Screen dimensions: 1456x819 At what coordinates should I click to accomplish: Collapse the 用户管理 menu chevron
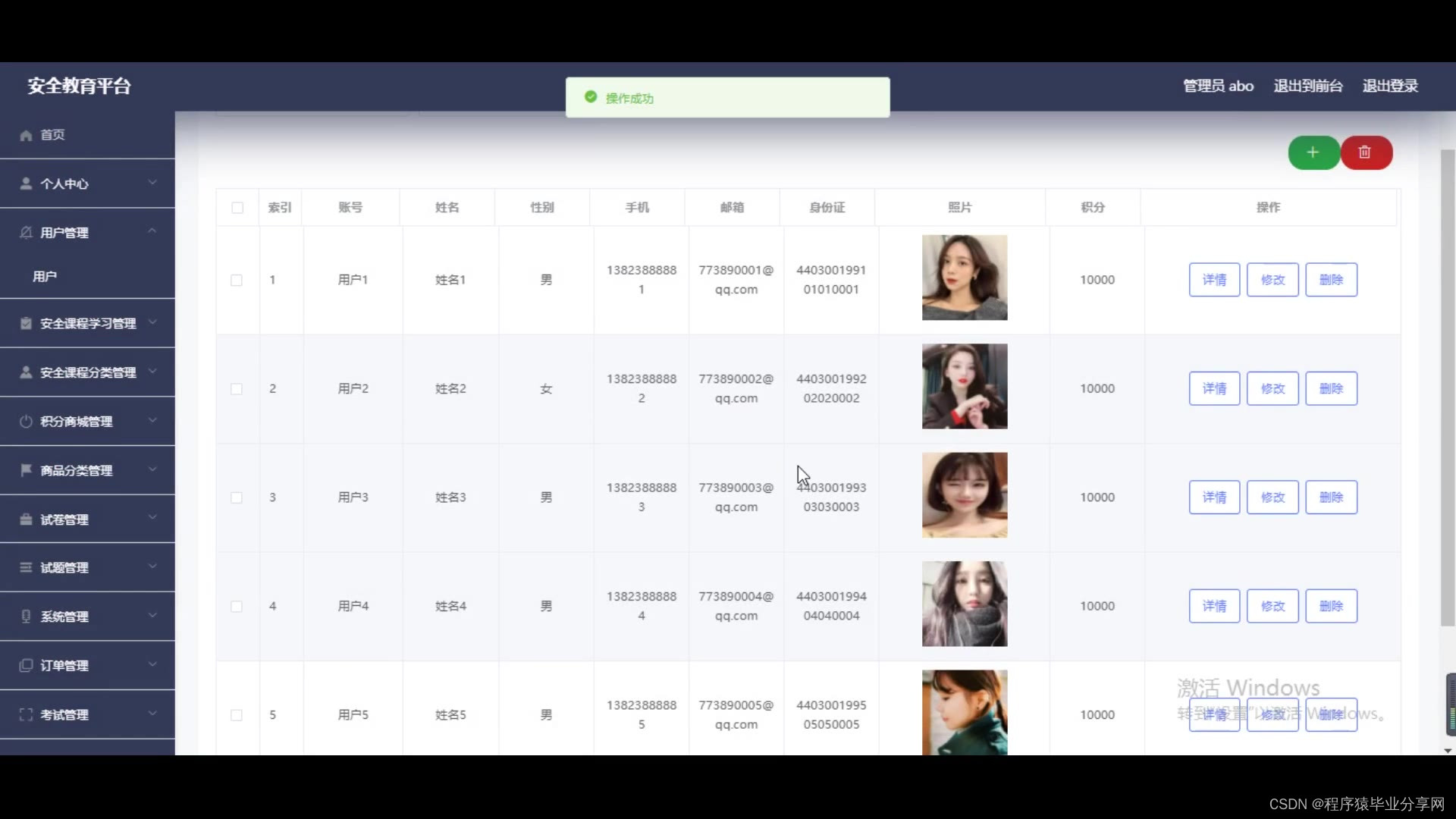tap(152, 231)
